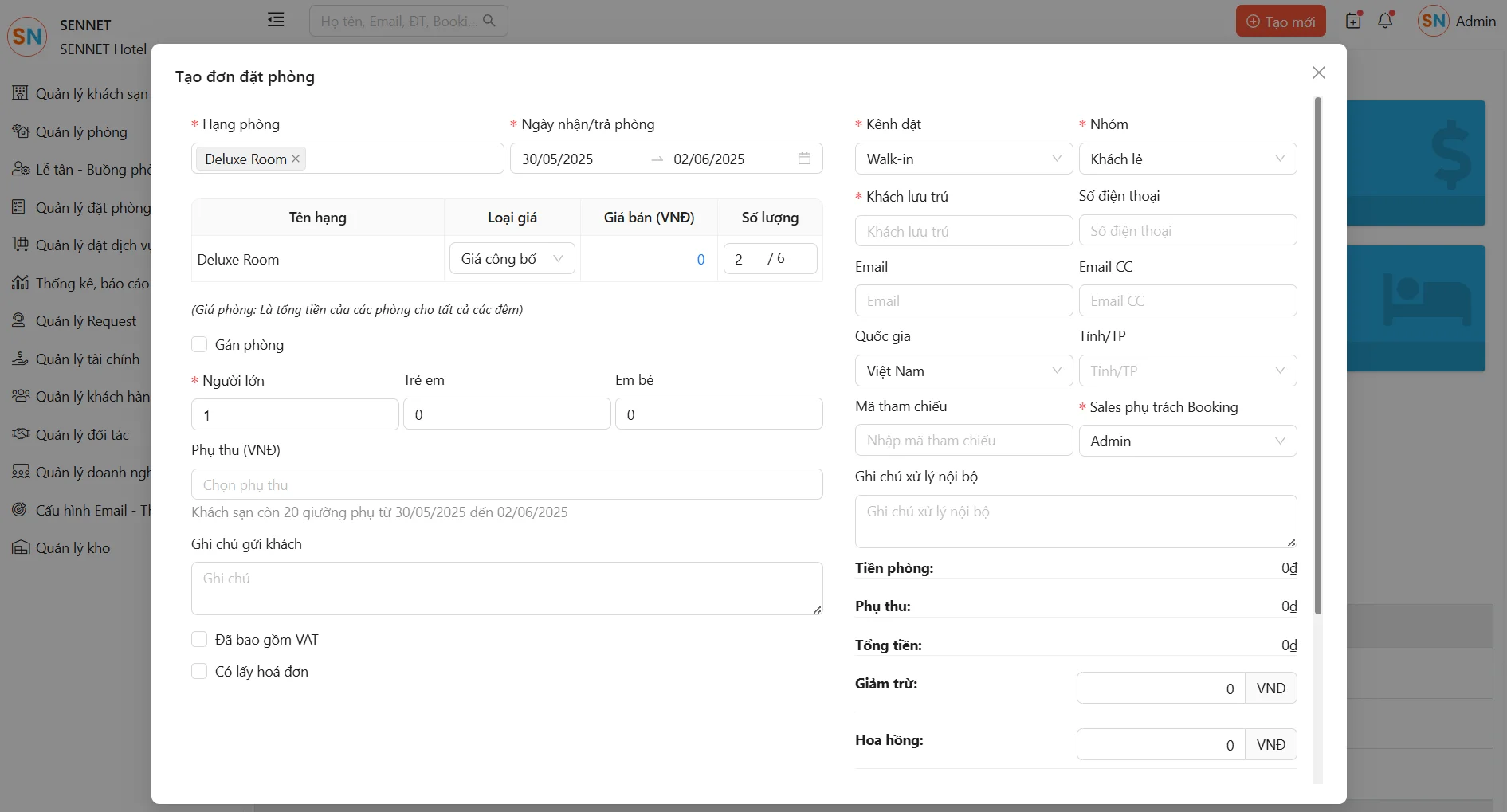Open the Quốc gia Việt Nam dropdown

coord(963,371)
